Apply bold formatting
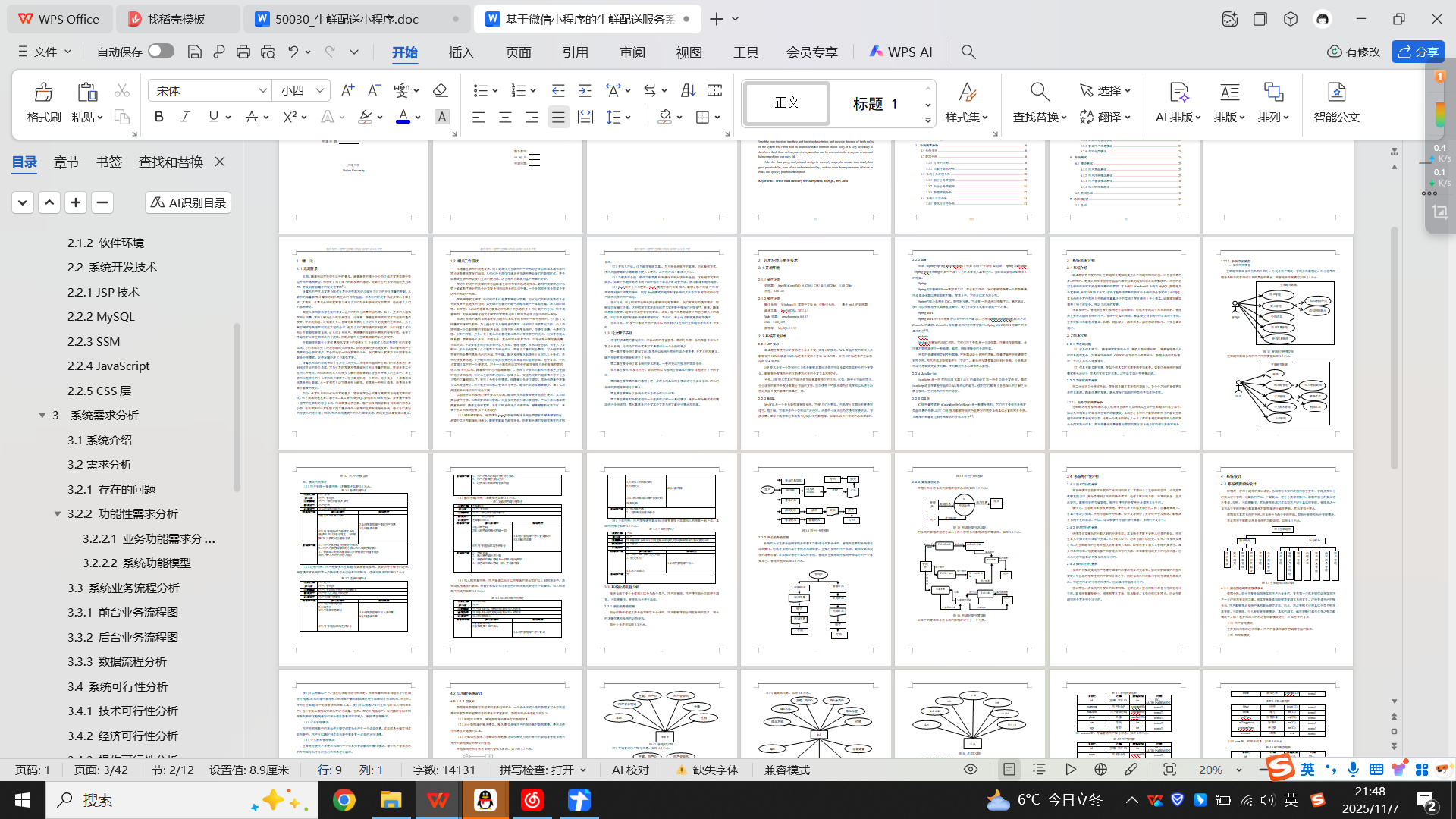1456x819 pixels. pyautogui.click(x=158, y=117)
